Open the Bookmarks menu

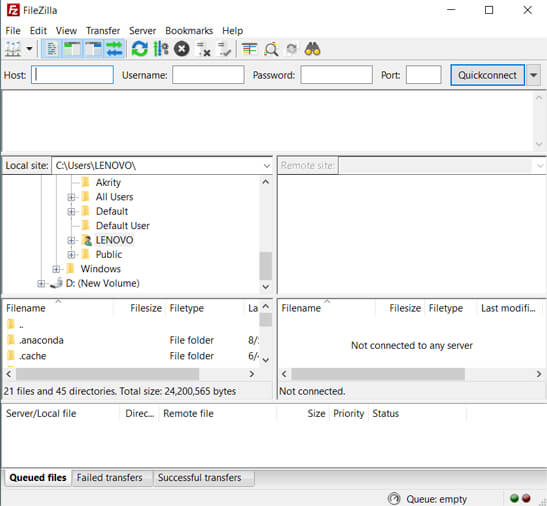tap(189, 31)
